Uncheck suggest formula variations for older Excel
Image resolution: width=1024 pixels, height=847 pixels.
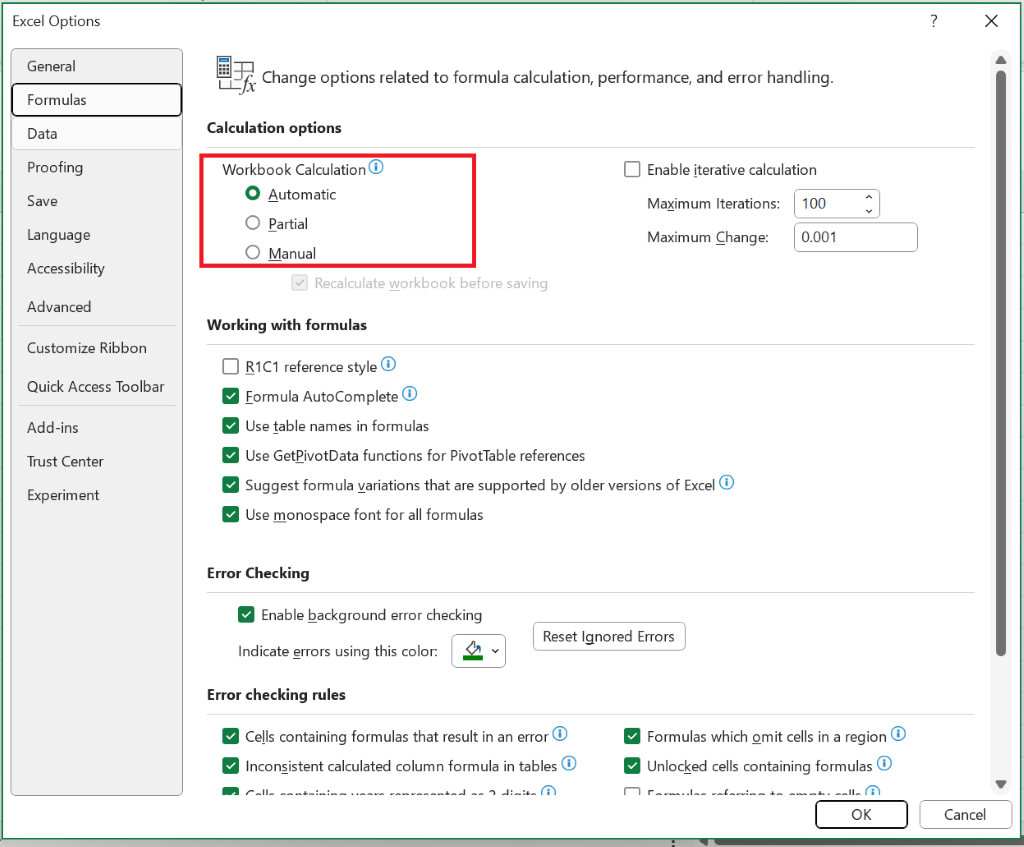click(x=231, y=485)
